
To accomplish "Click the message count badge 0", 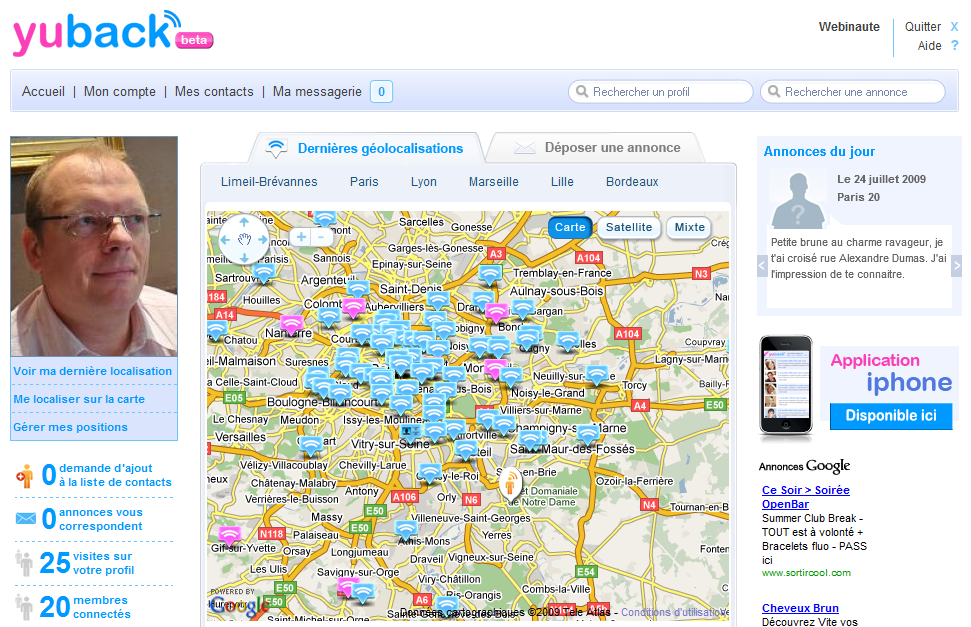I will pyautogui.click(x=381, y=92).
